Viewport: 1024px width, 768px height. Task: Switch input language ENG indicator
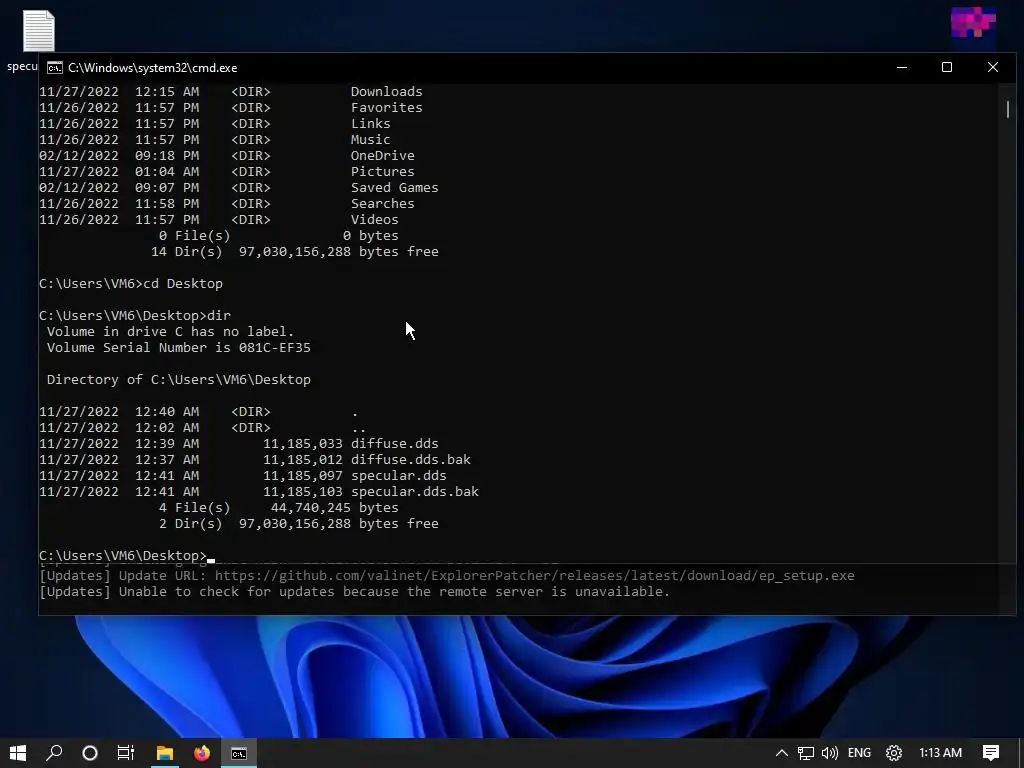(x=859, y=753)
